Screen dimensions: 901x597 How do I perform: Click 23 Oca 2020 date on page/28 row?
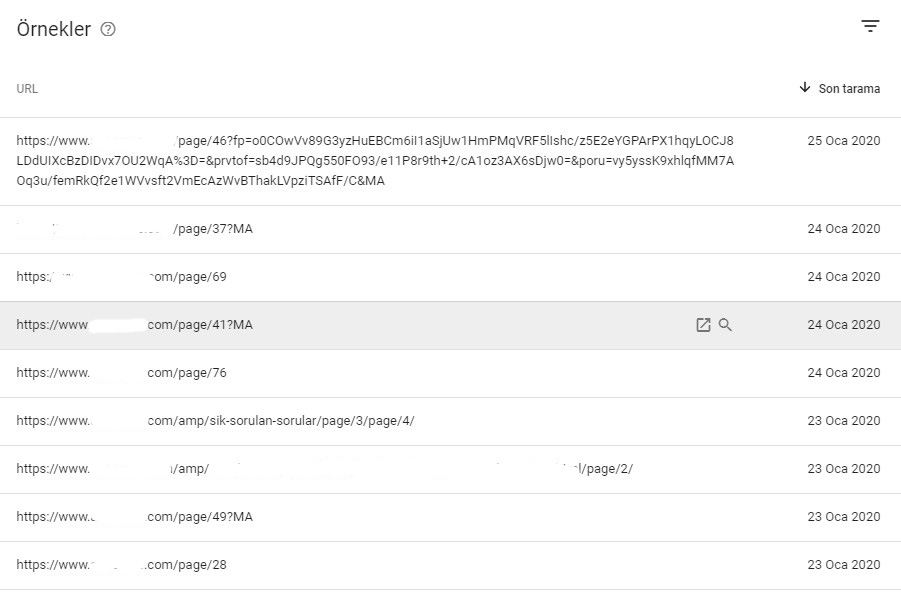(844, 565)
